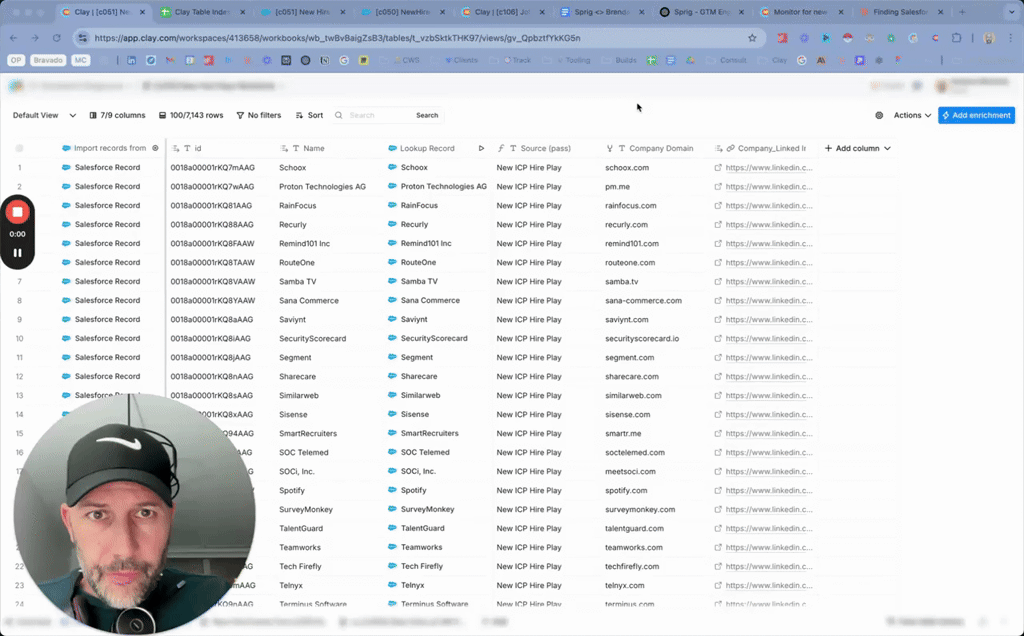
Task: Stop the screen recording with red button
Action: coord(17,212)
